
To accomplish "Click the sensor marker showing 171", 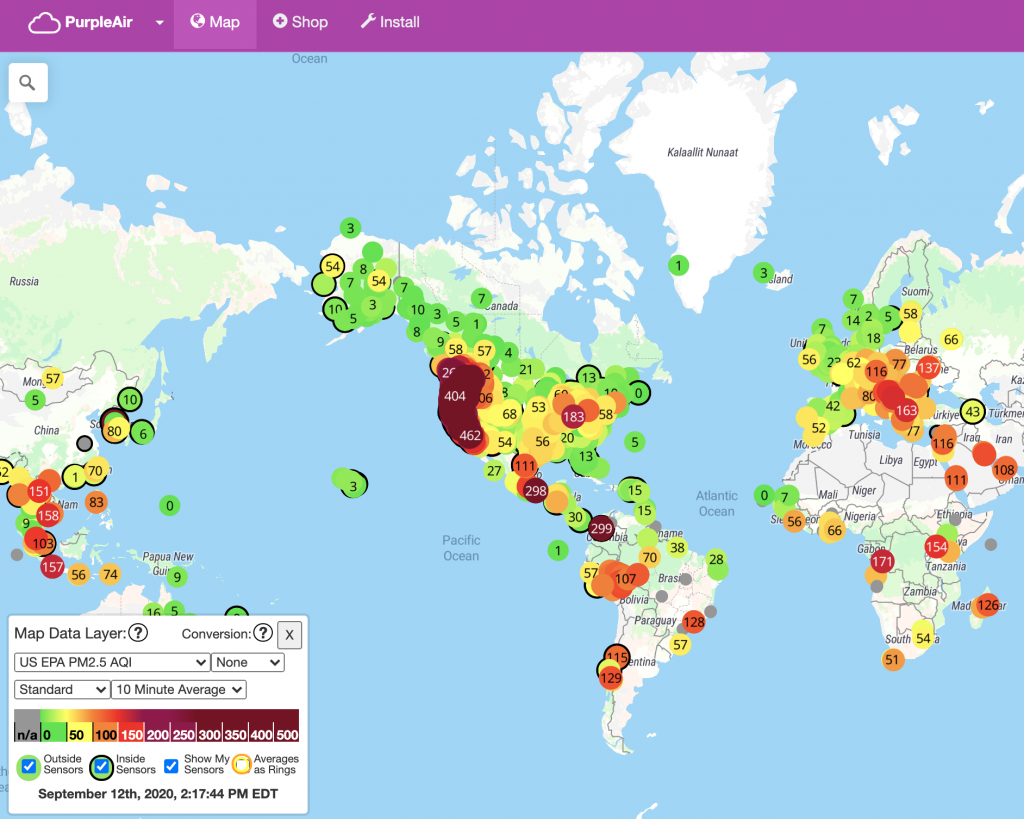I will pos(881,562).
